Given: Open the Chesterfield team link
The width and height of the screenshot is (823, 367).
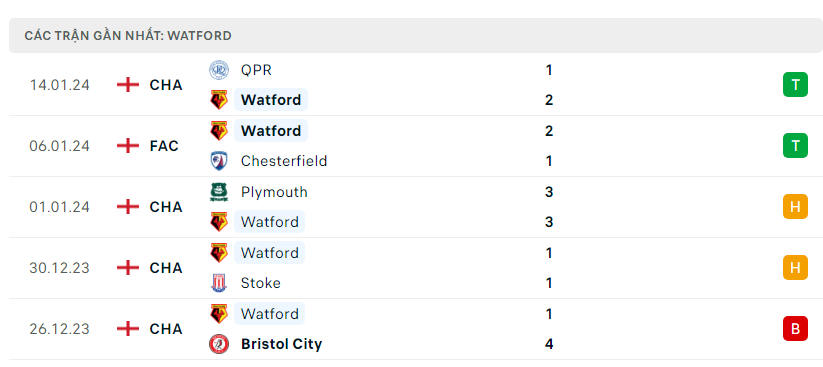Looking at the screenshot, I should coord(284,161).
